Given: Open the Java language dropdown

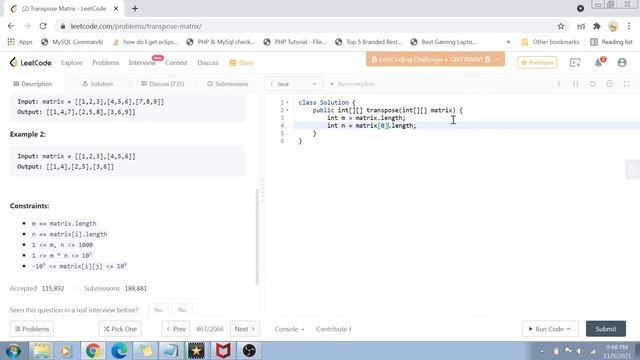Looking at the screenshot, I should pos(293,84).
